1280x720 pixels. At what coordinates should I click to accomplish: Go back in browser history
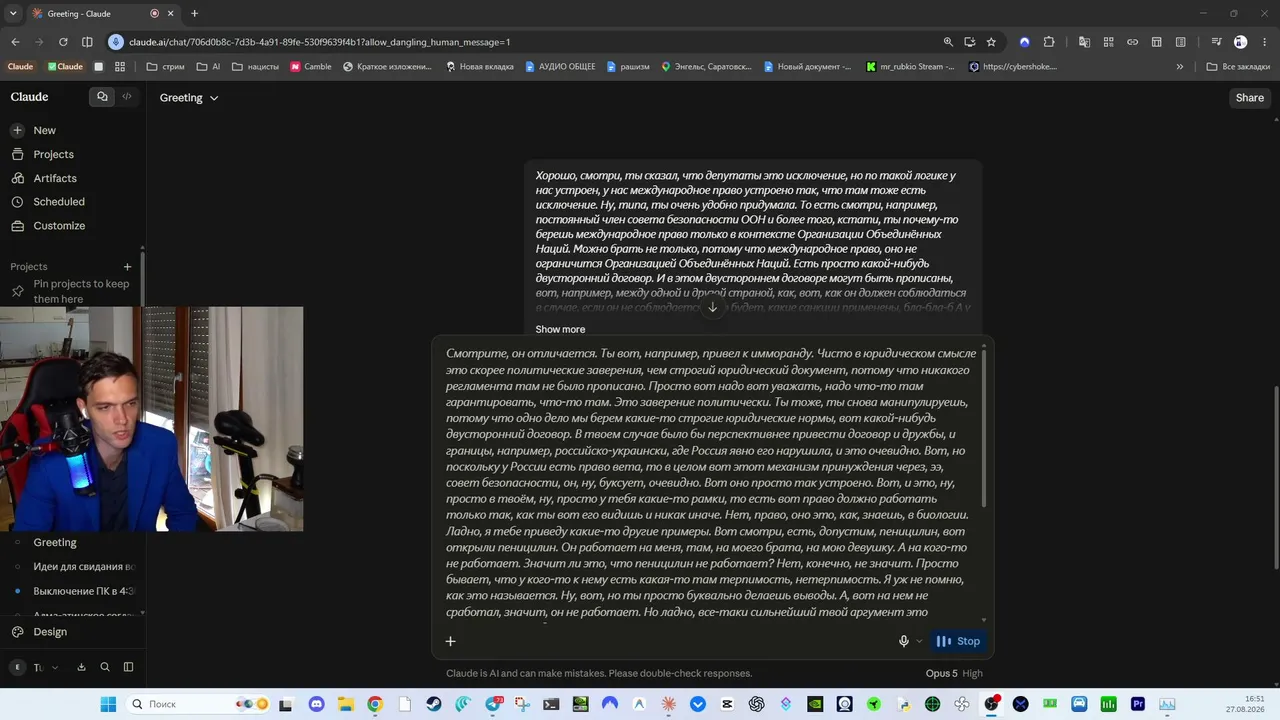pyautogui.click(x=15, y=42)
